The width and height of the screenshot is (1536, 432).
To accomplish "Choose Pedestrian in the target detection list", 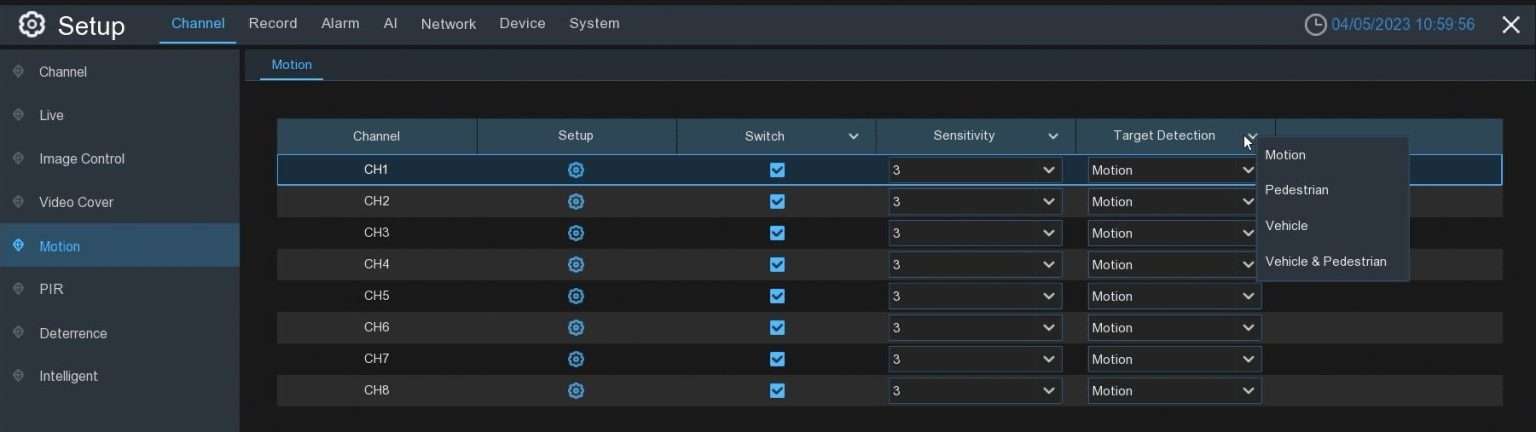I will point(1296,190).
